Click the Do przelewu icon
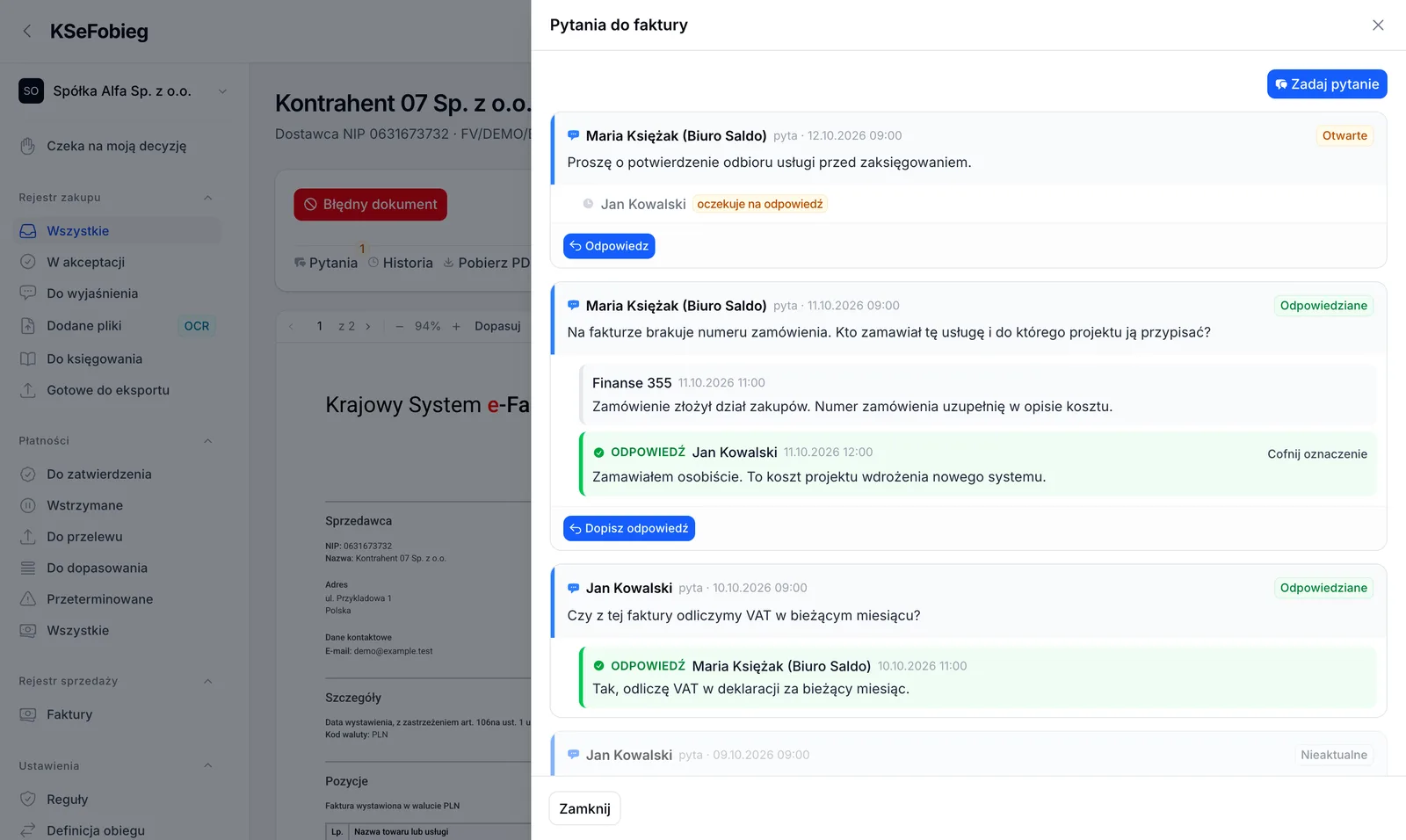The height and width of the screenshot is (840, 1406). pos(28,537)
